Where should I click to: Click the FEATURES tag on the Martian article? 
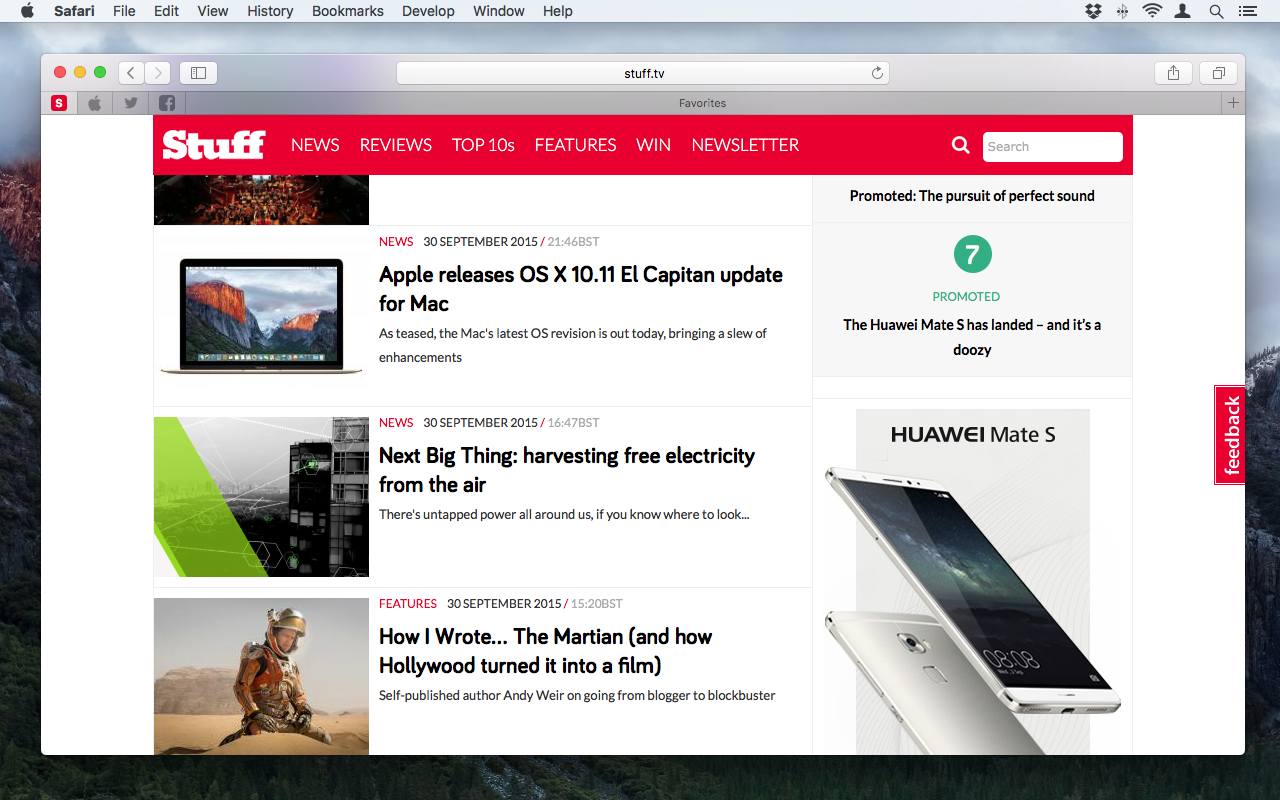(408, 603)
